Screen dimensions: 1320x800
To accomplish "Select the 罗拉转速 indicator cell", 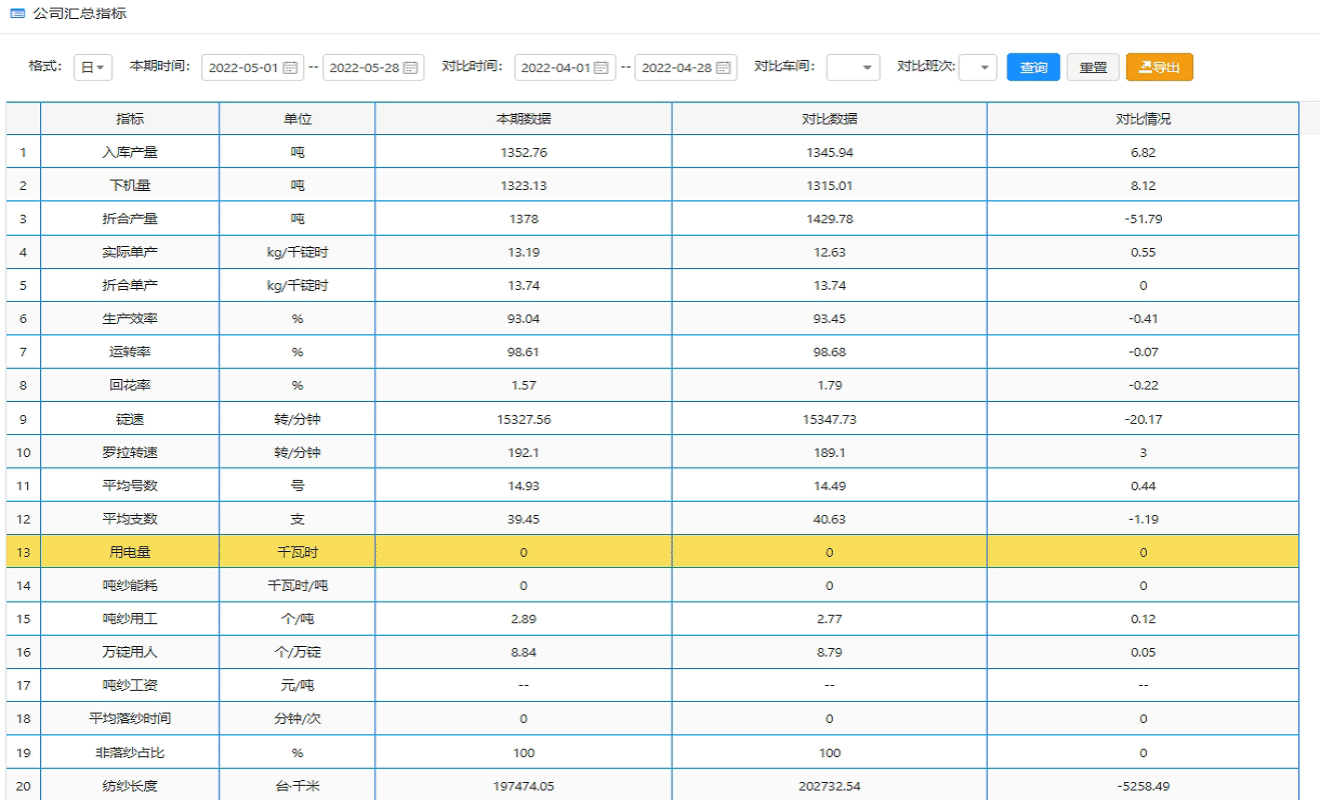I will pyautogui.click(x=131, y=452).
